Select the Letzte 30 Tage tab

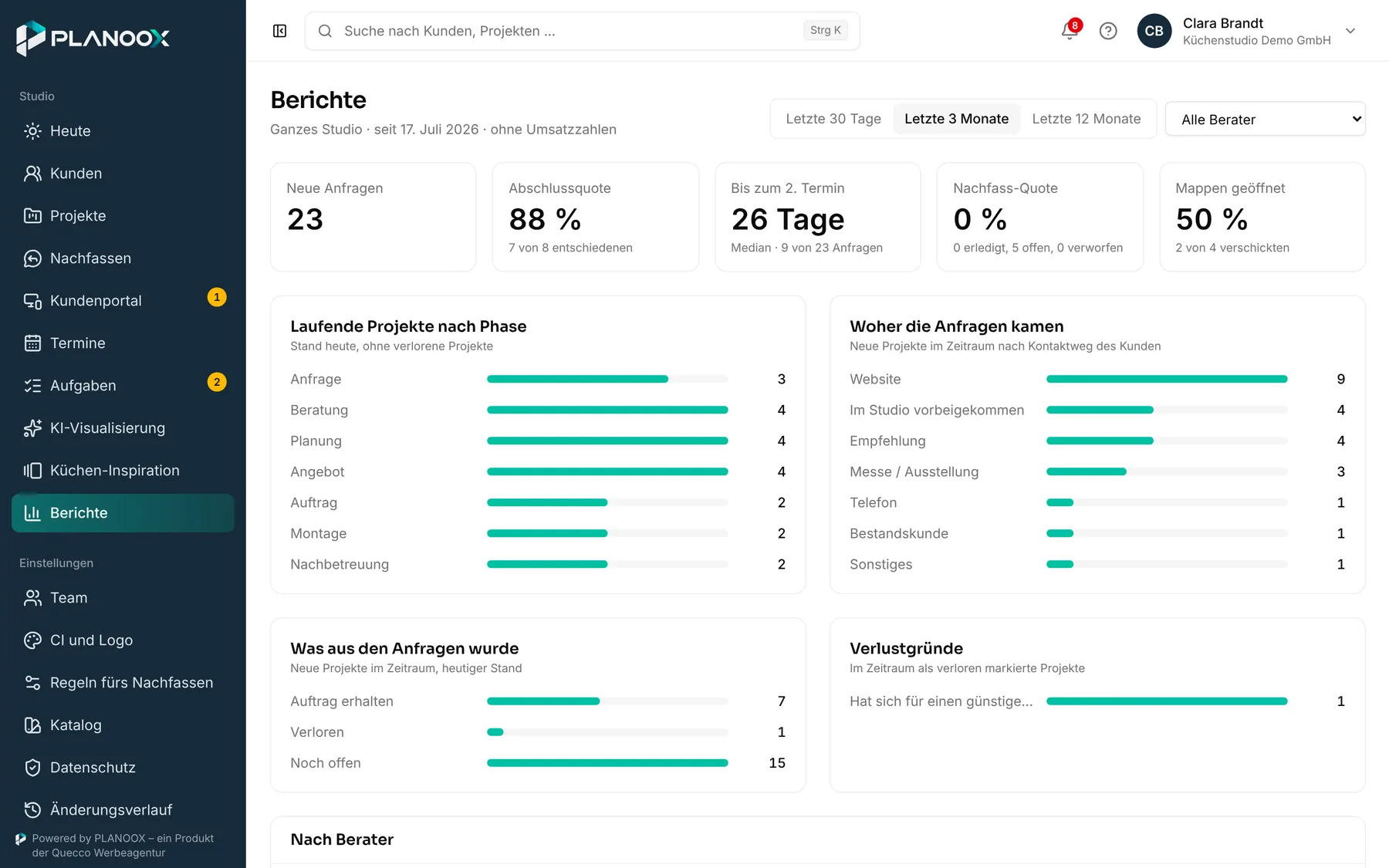point(833,119)
